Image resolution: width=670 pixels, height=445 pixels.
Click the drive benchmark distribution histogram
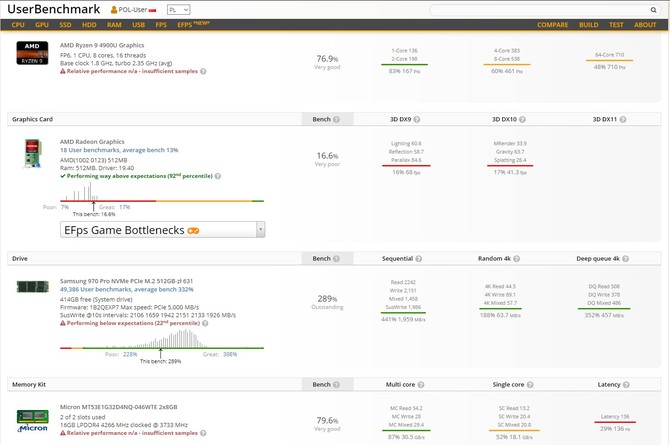(162, 339)
